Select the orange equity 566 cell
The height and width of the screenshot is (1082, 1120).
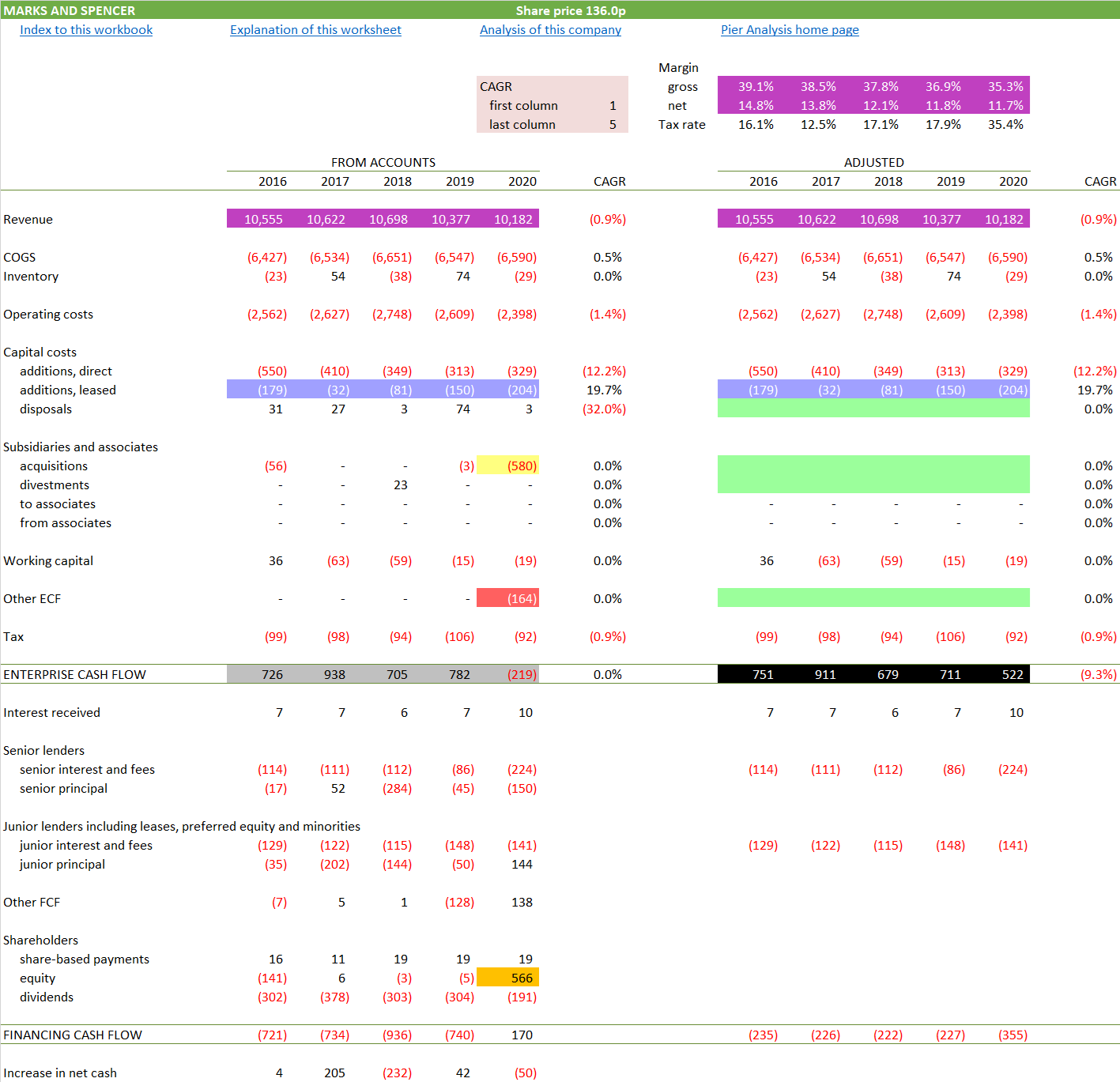tap(508, 978)
